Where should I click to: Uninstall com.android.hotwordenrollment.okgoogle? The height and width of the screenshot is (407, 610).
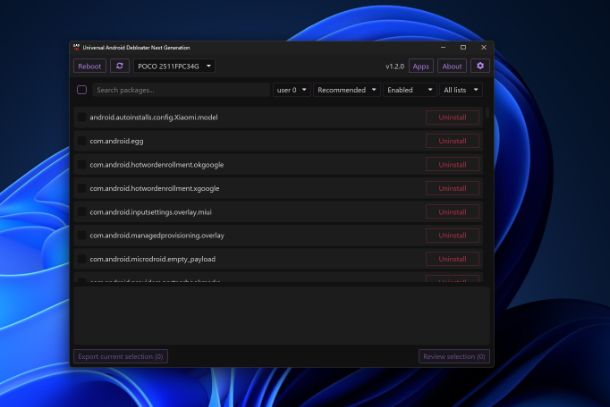coord(452,165)
